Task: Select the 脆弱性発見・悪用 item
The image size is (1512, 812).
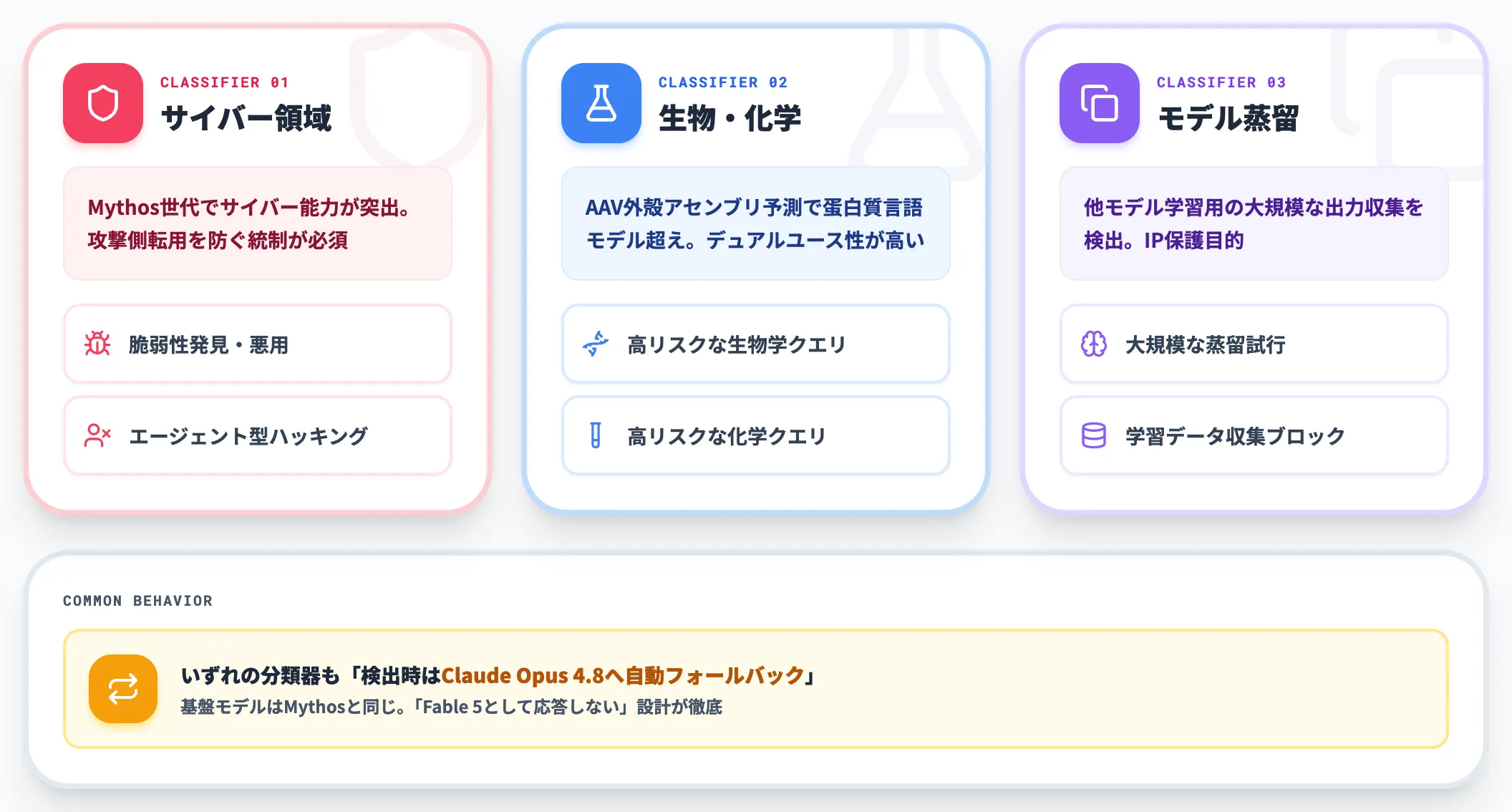Action: click(258, 344)
